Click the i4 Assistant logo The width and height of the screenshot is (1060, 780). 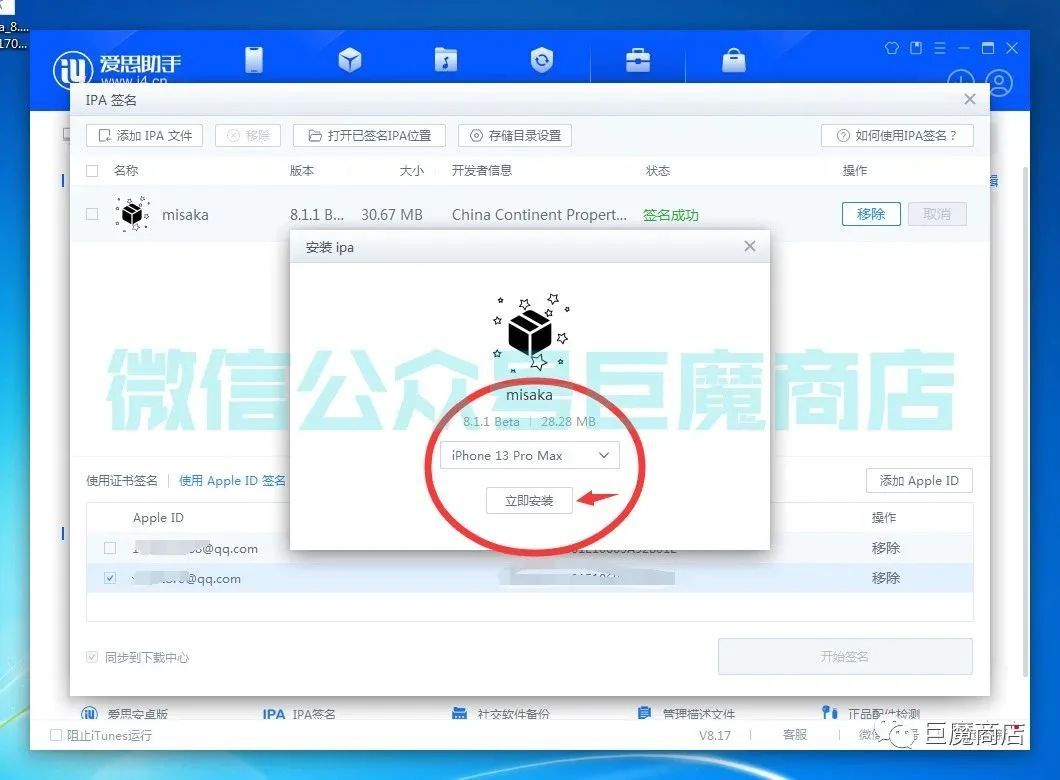point(117,68)
